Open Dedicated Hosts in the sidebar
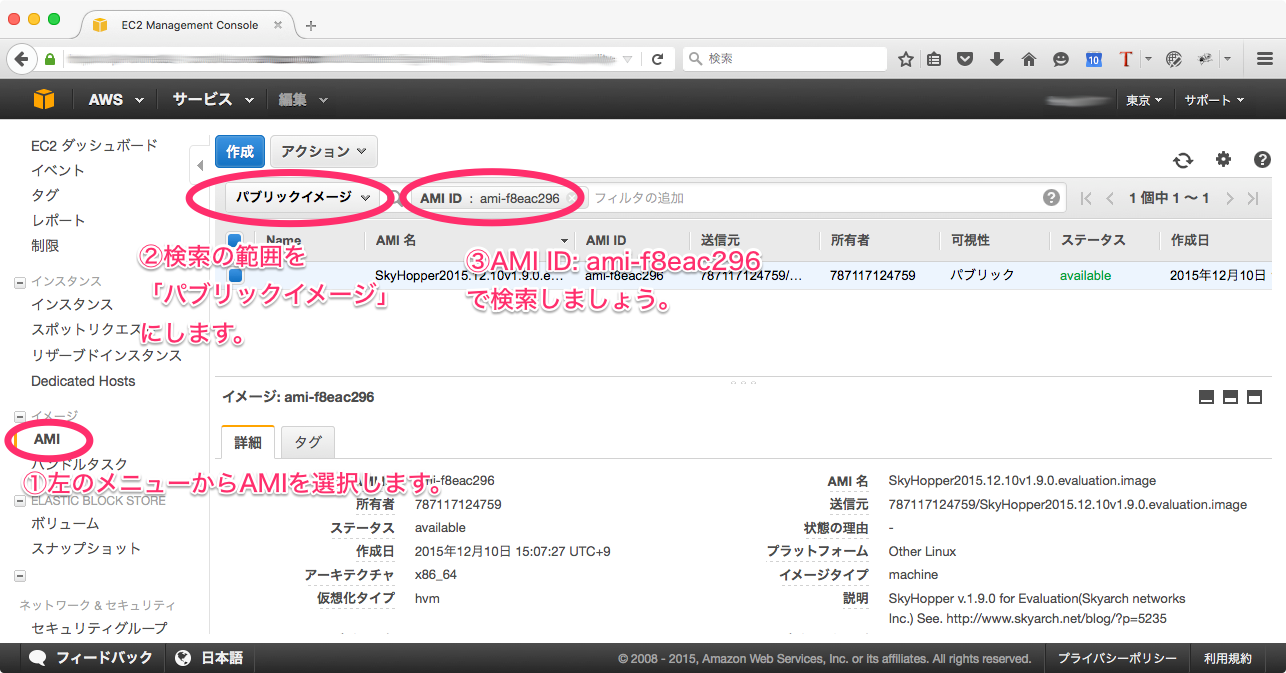 (x=83, y=381)
